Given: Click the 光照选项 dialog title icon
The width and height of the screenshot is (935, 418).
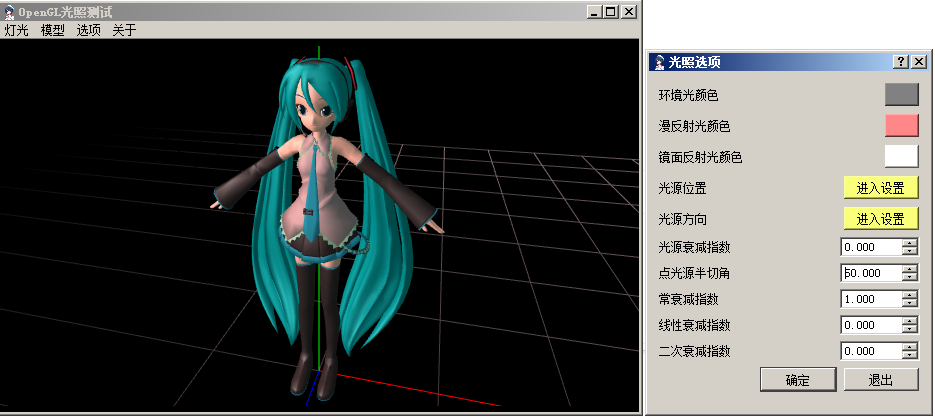Looking at the screenshot, I should (659, 62).
